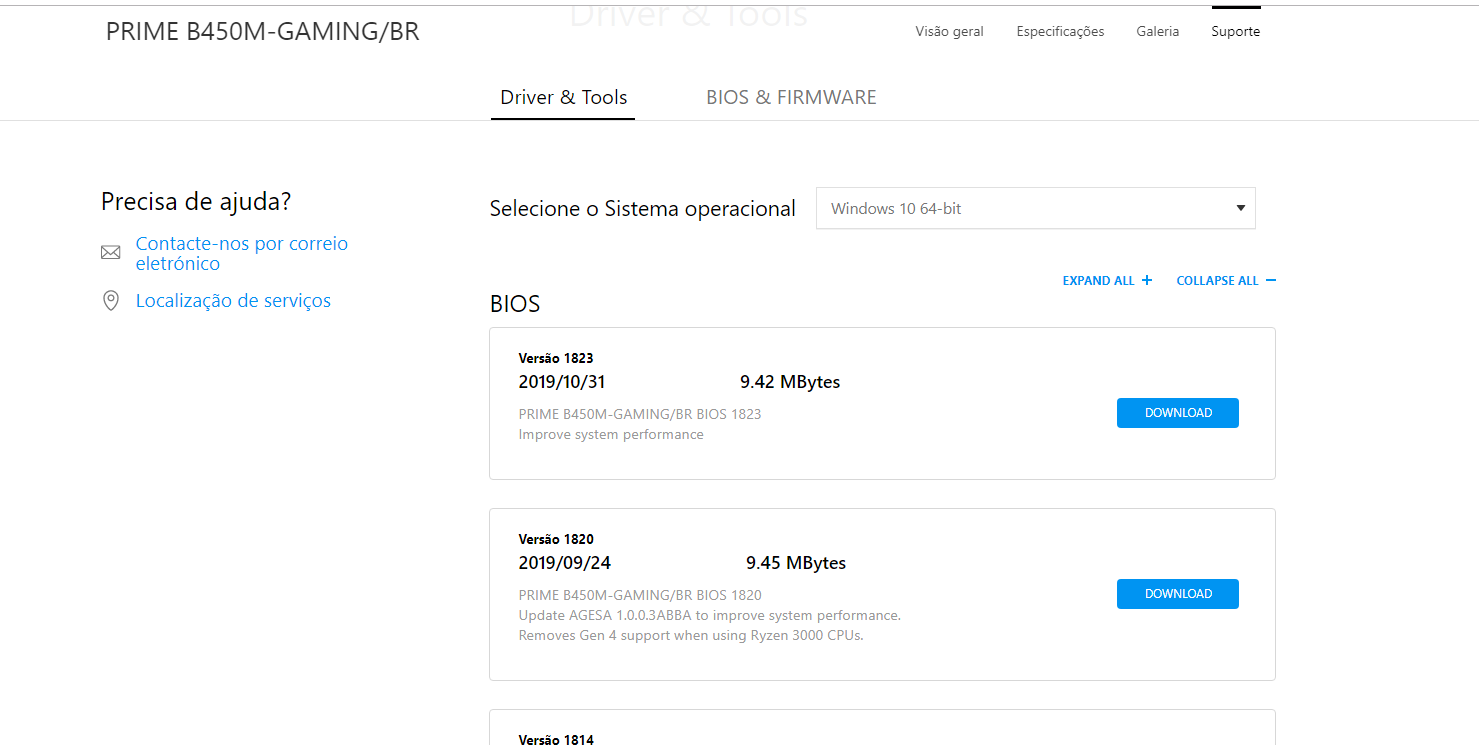
Task: Collapse all sections with COLLAPSE ALL
Action: [1226, 281]
